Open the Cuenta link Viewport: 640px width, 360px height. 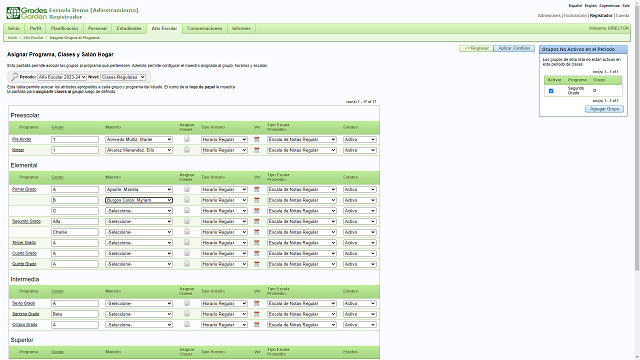pyautogui.click(x=622, y=16)
